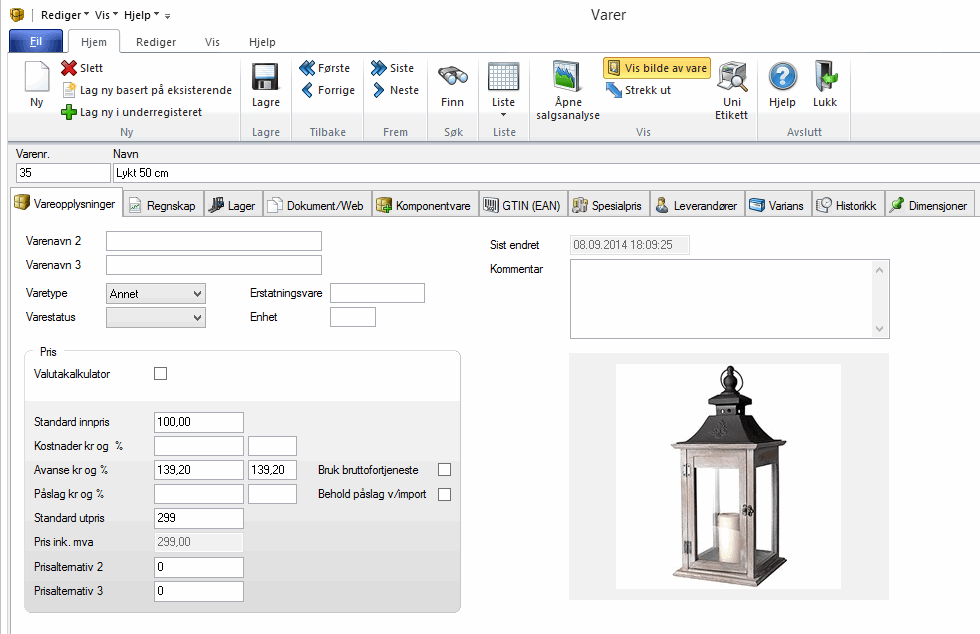Toggle the Valutakalkulator checkbox
This screenshot has height=634, width=980.
tap(160, 374)
